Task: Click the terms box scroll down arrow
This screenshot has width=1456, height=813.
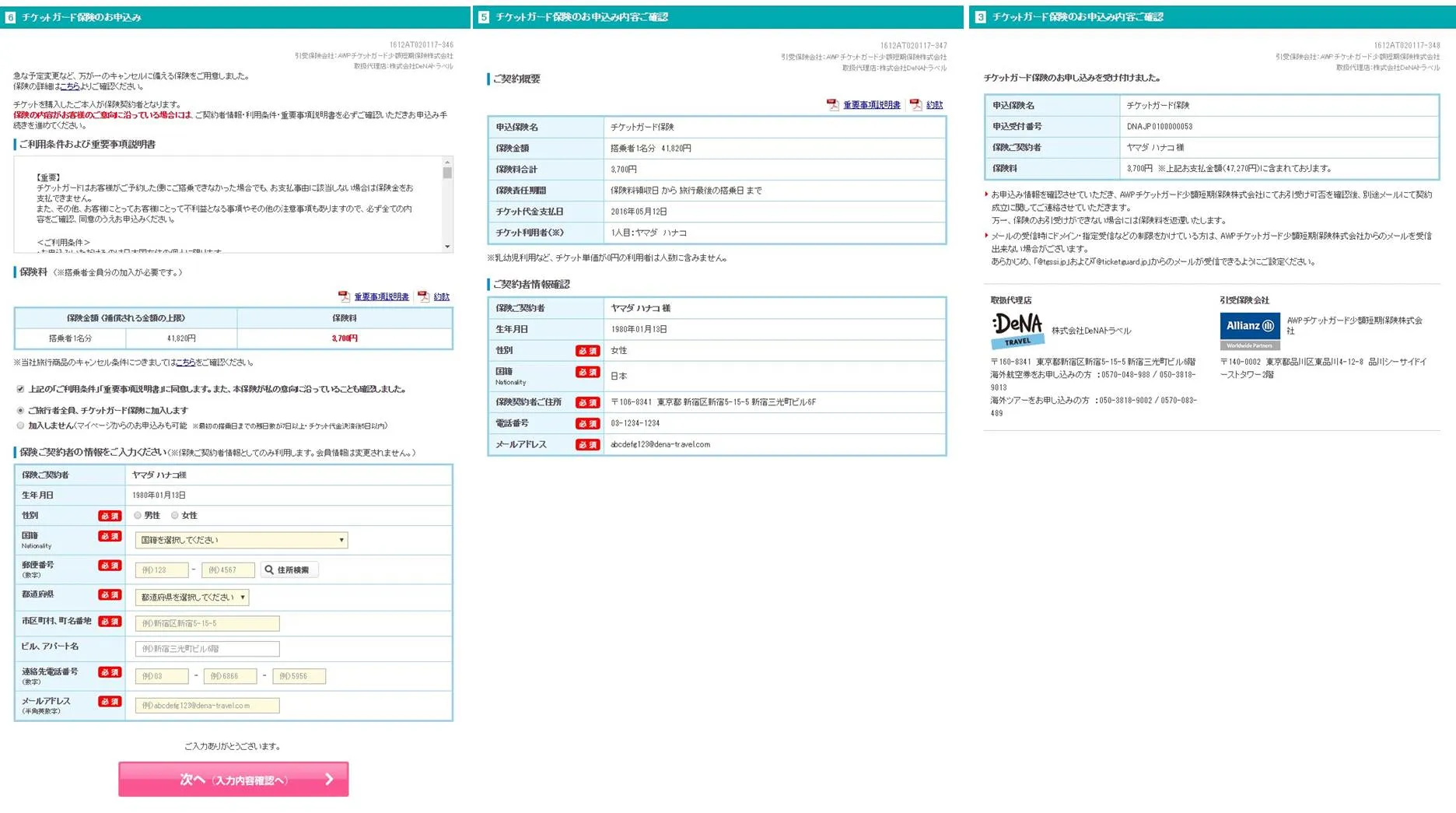Action: pos(447,247)
